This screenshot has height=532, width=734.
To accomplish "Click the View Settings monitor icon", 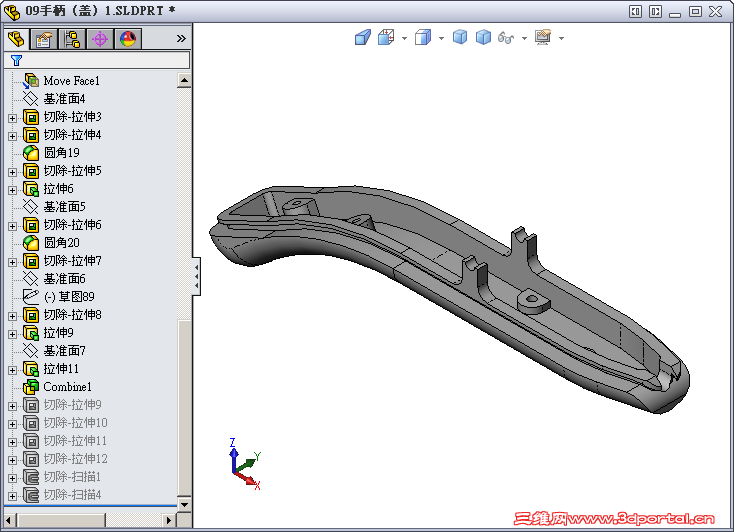I will coord(543,37).
